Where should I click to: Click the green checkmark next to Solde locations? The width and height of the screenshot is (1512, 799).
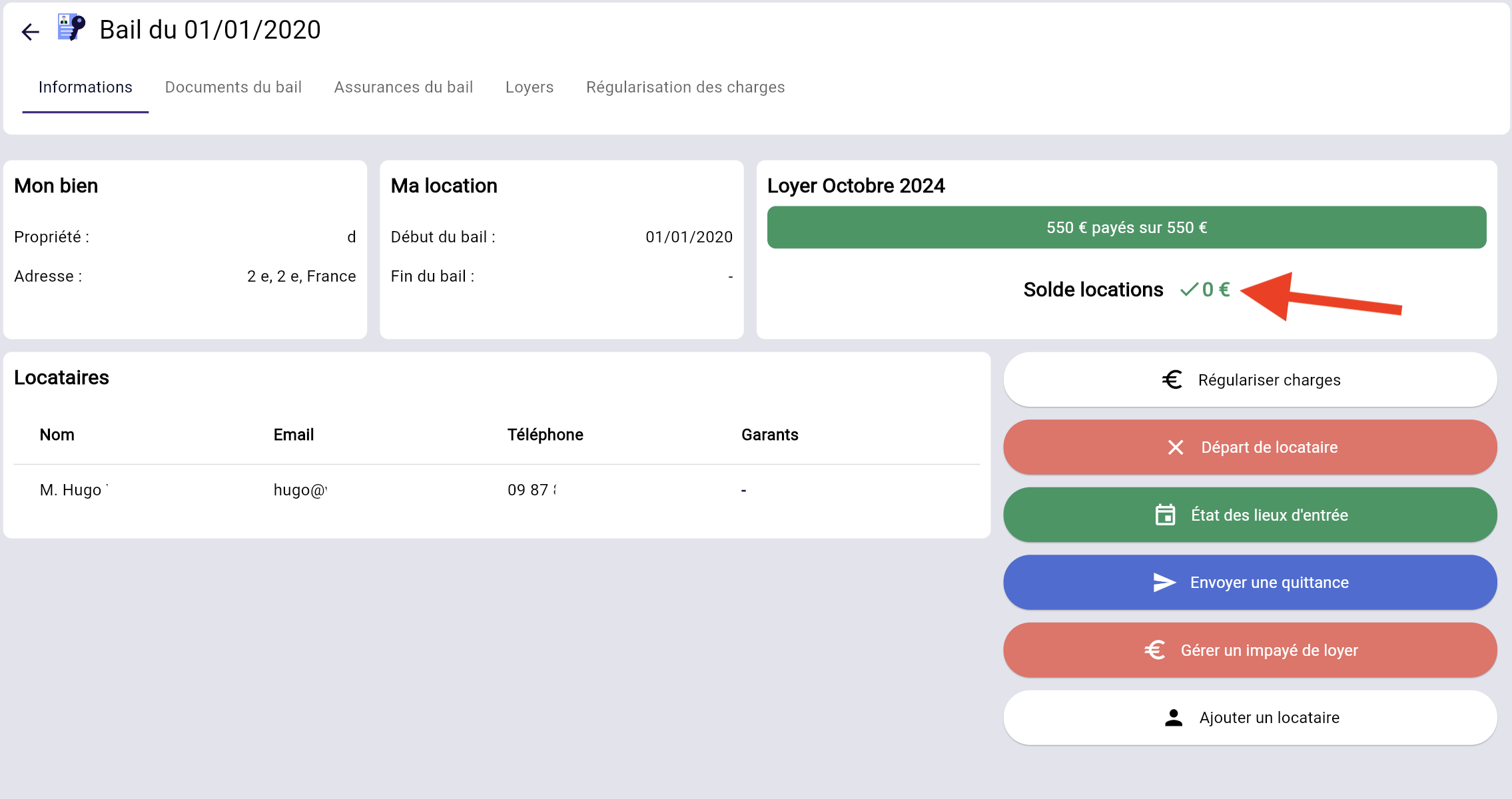point(1189,290)
